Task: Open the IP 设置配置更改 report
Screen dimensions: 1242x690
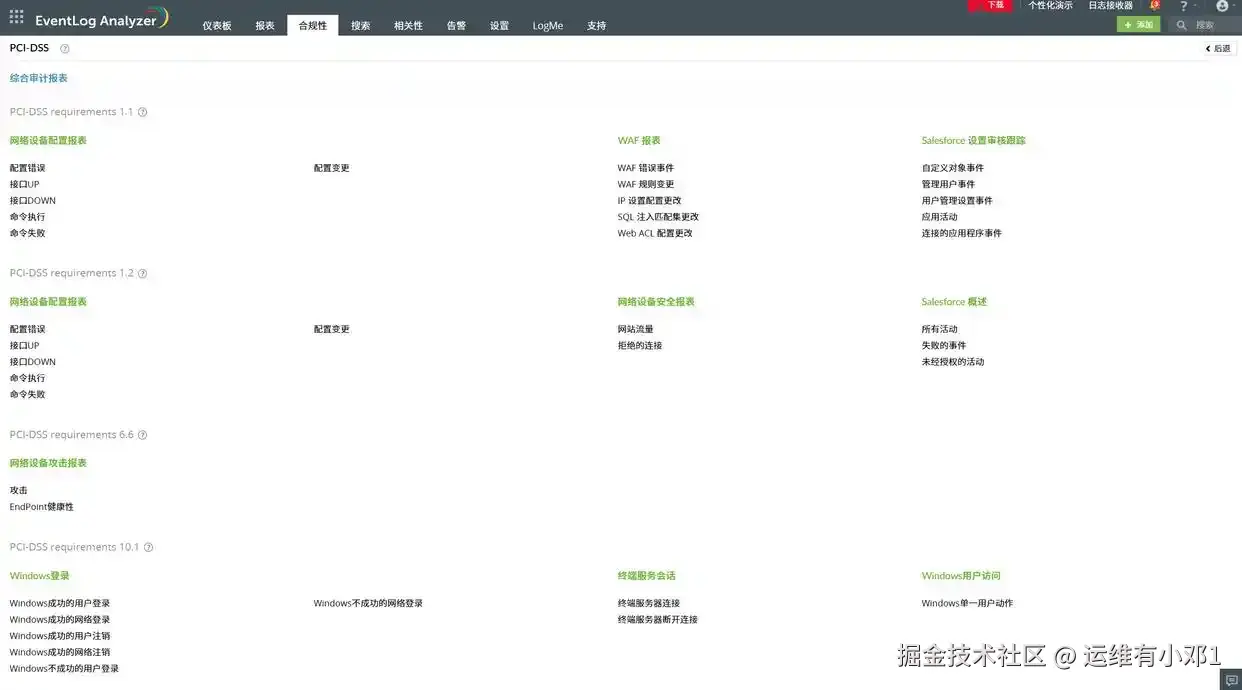Action: (x=650, y=201)
